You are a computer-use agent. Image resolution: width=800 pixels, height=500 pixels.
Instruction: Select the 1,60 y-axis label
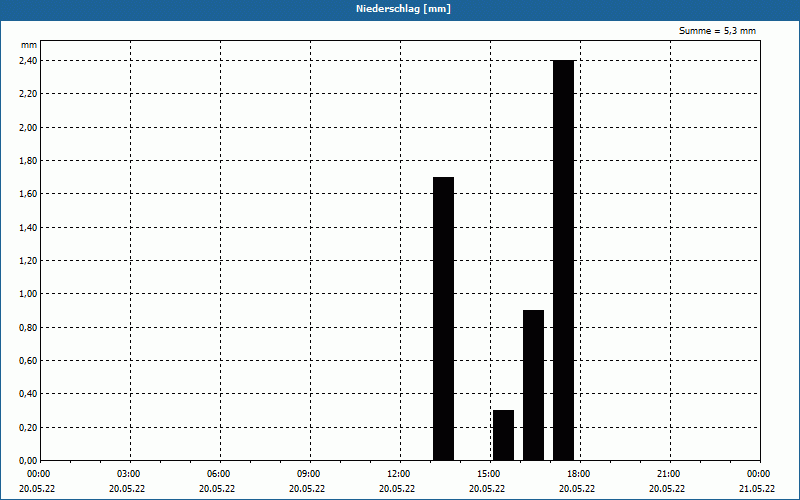(x=28, y=194)
